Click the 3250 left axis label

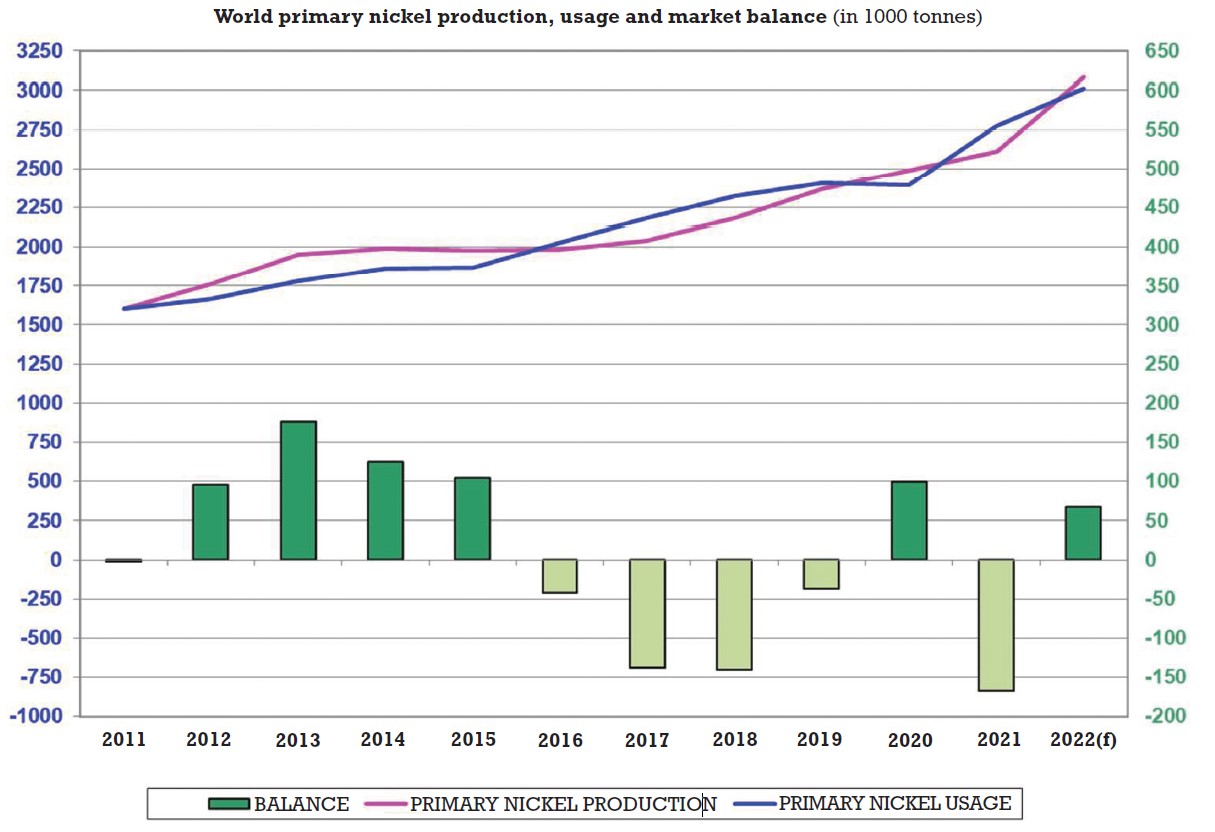[38, 51]
